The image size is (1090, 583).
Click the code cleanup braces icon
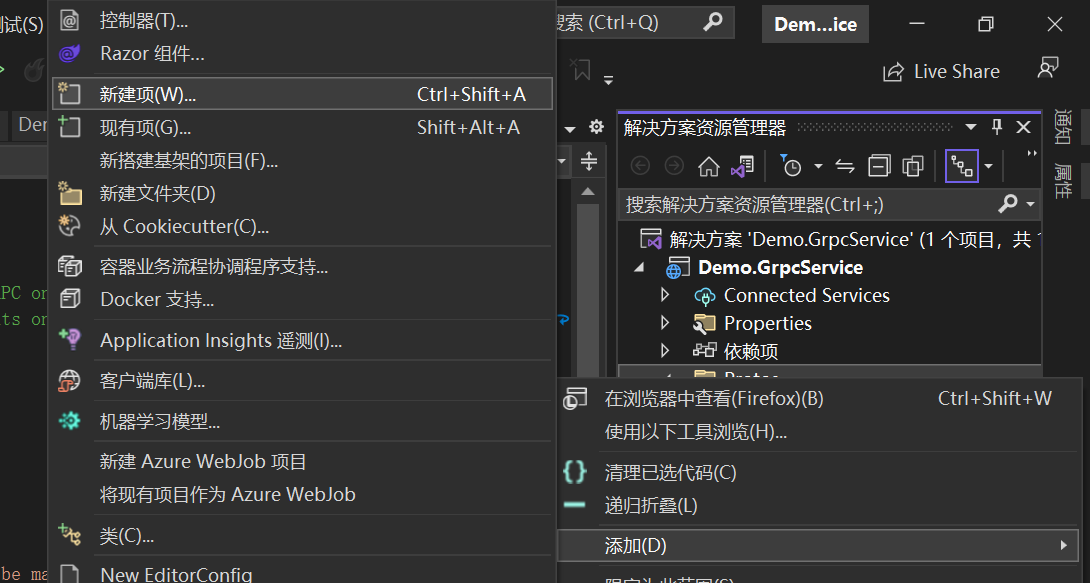pos(575,473)
